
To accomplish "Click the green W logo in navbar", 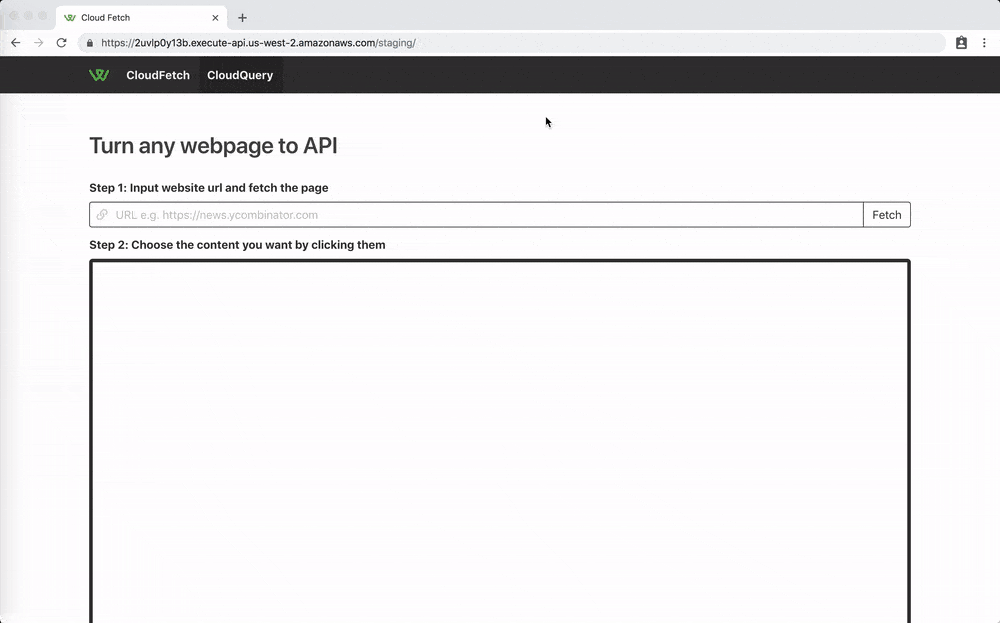I will pyautogui.click(x=99, y=75).
